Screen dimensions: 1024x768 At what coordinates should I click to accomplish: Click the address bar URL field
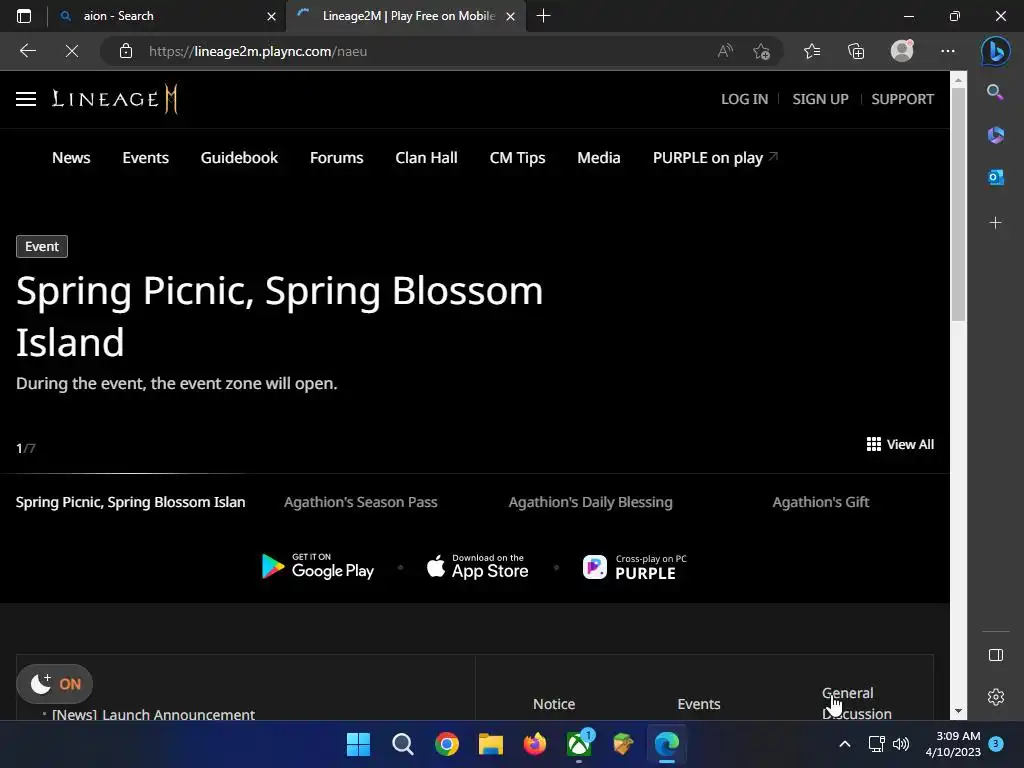pyautogui.click(x=418, y=51)
